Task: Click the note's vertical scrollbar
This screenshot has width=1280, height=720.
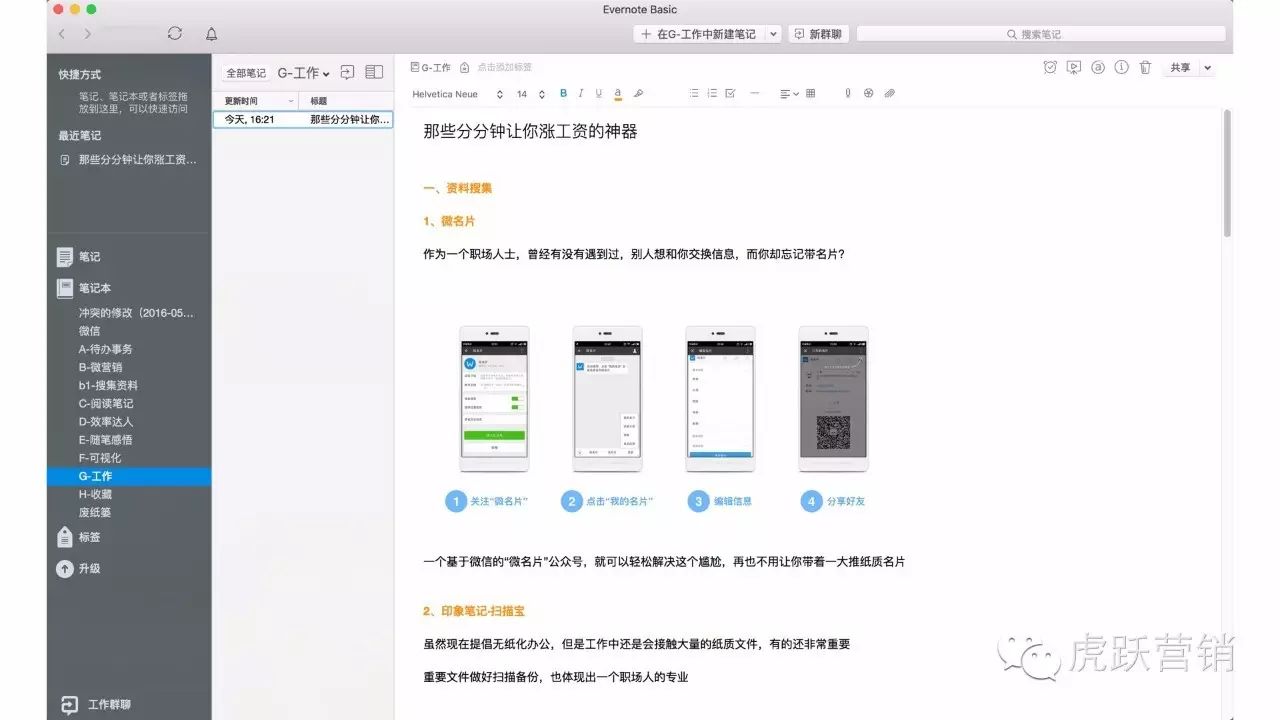Action: pos(1227,172)
